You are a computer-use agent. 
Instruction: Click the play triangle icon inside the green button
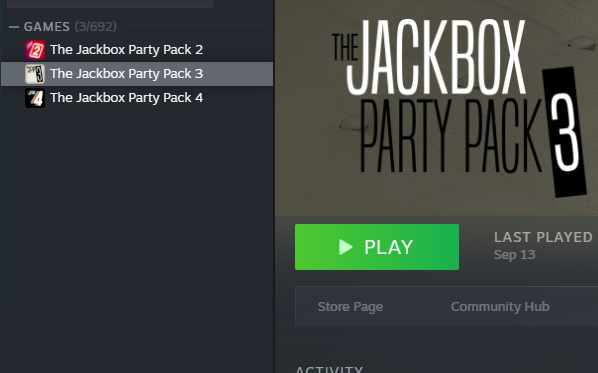click(346, 247)
